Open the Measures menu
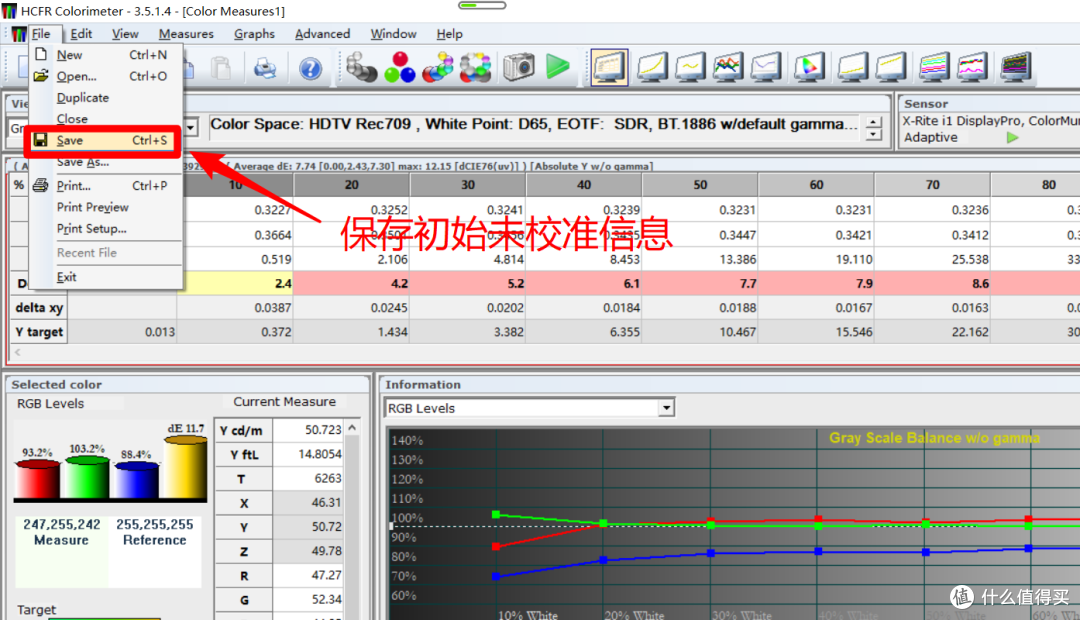Viewport: 1080px width, 620px height. pyautogui.click(x=186, y=33)
